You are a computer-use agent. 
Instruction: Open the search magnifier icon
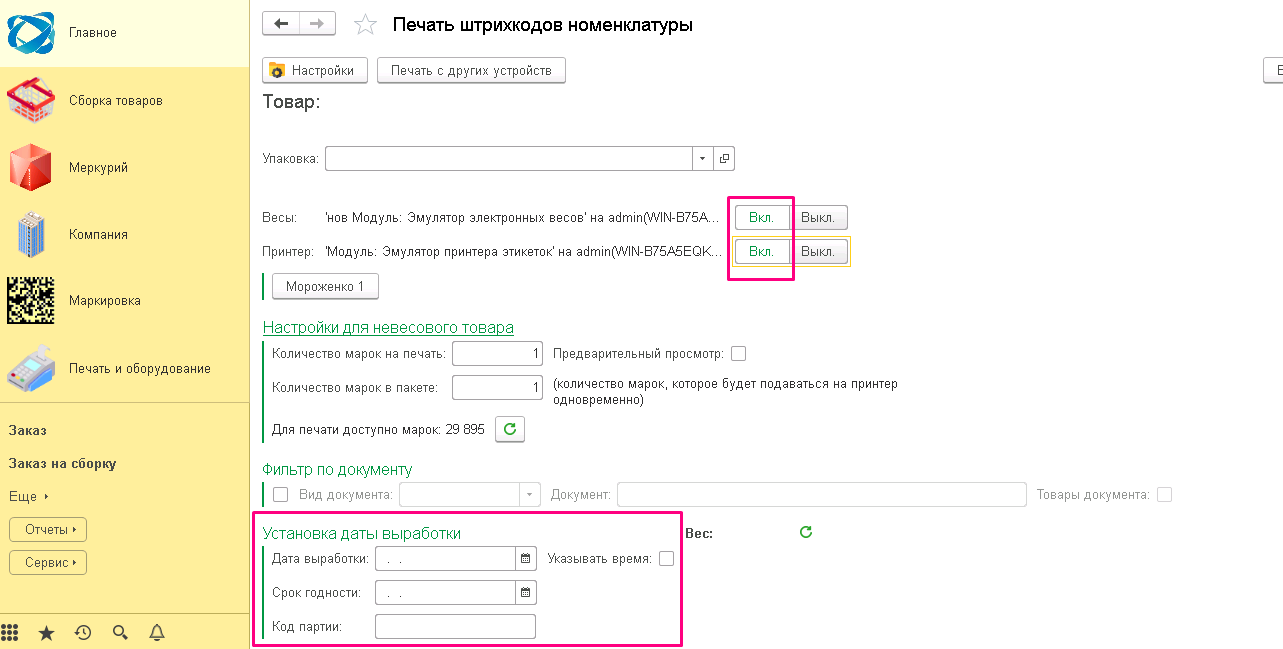(x=120, y=632)
